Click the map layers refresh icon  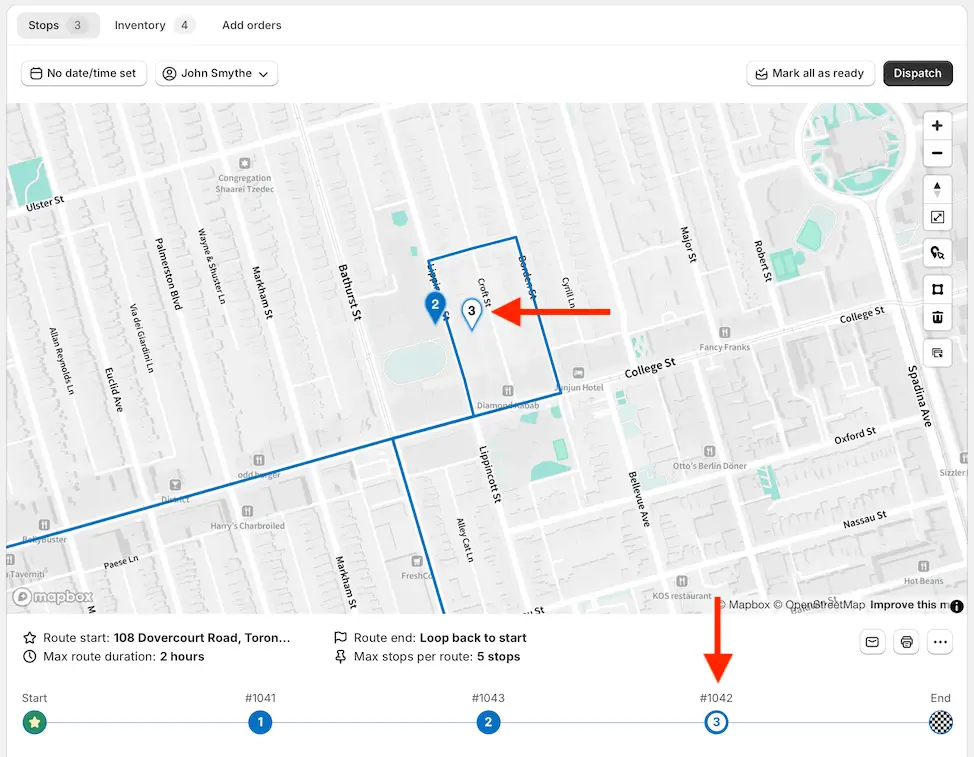pyautogui.click(x=937, y=353)
